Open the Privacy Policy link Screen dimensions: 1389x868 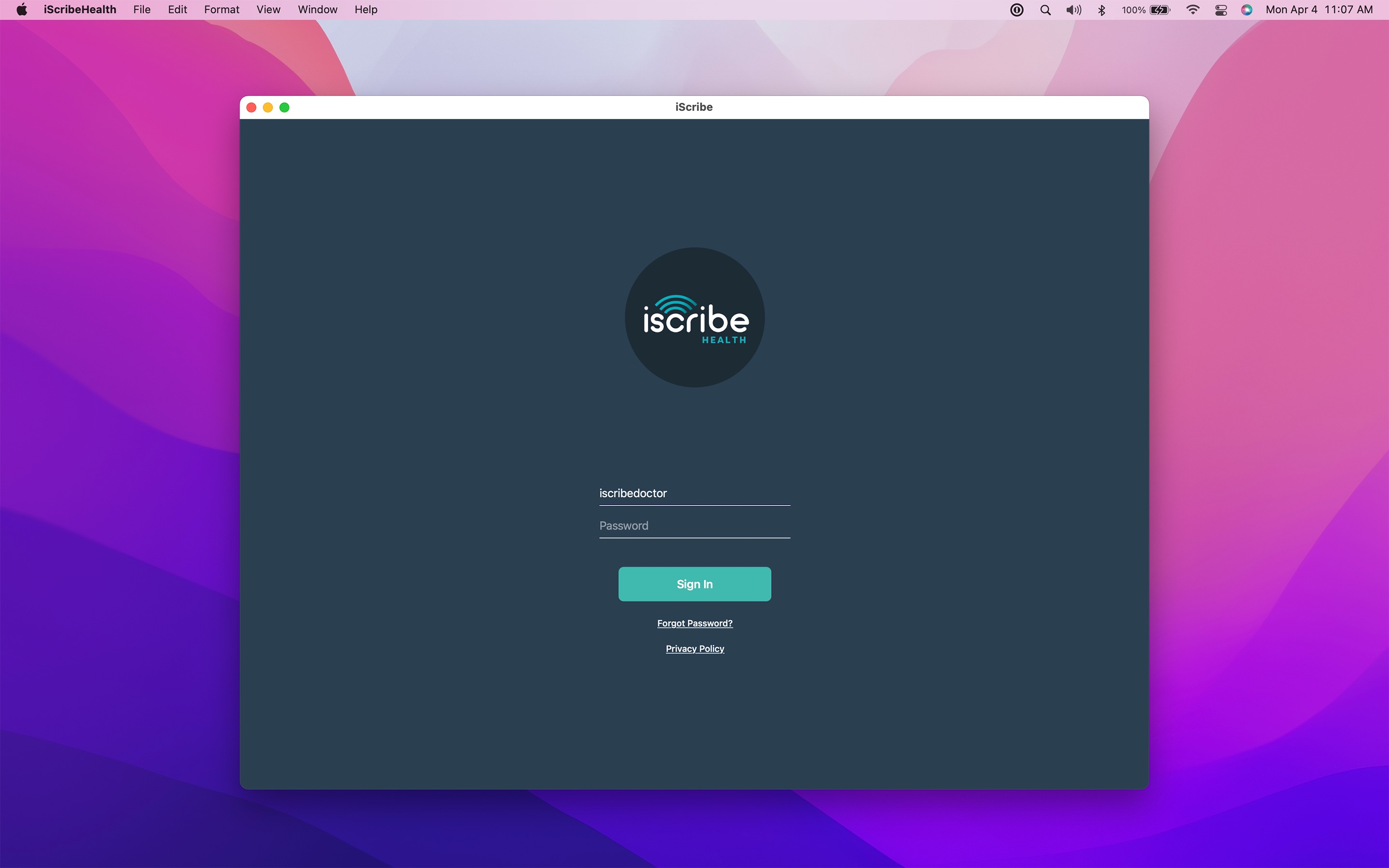point(694,649)
